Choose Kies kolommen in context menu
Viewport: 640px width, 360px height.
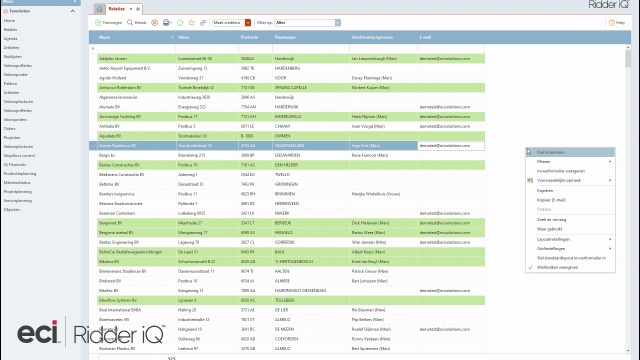pyautogui.click(x=570, y=152)
